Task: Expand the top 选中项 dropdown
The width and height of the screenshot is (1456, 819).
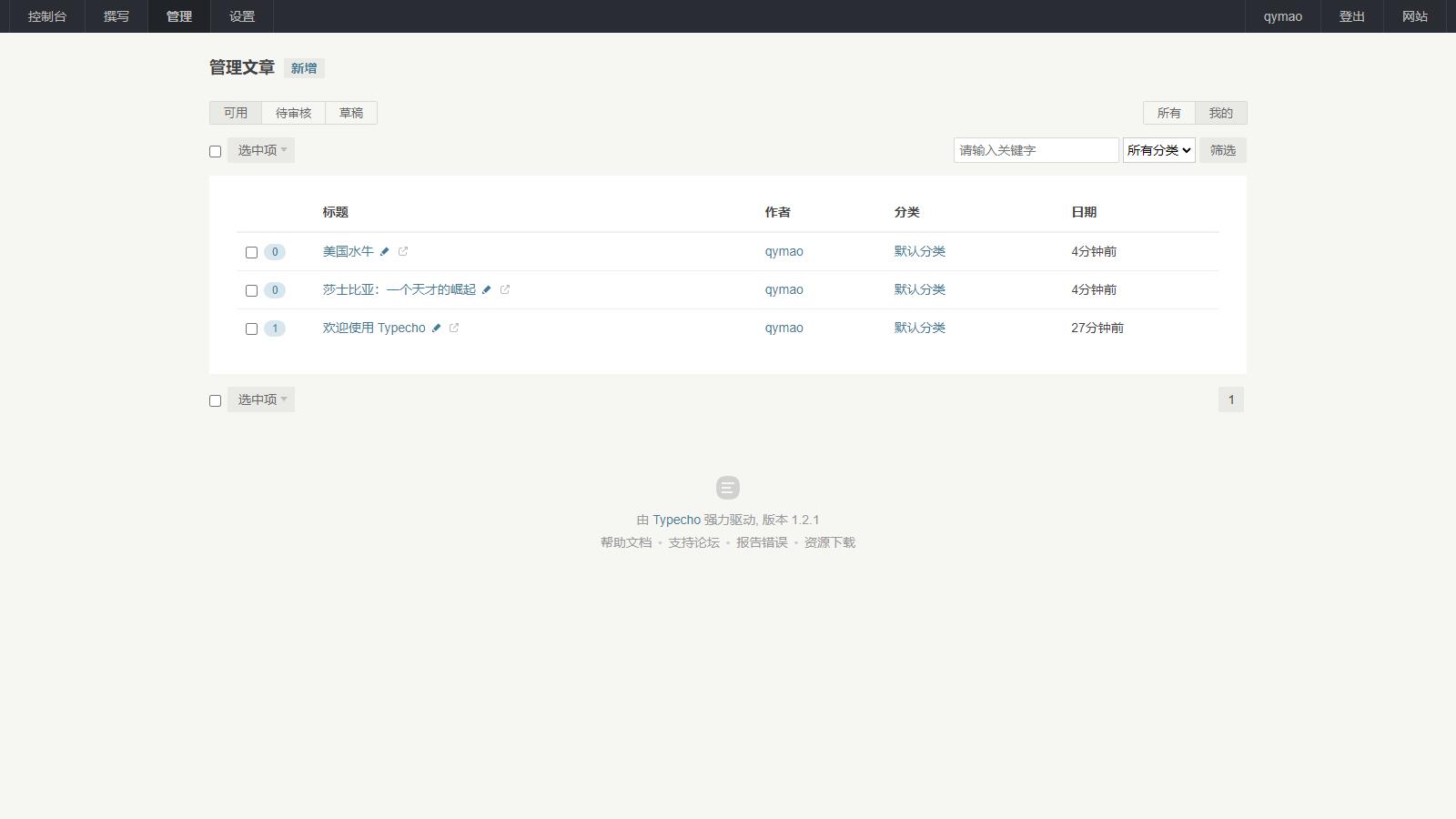Action: (261, 150)
